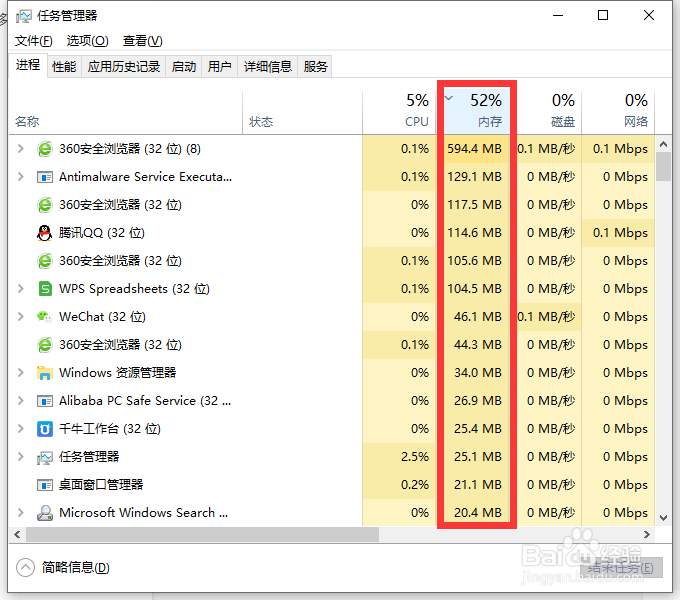The image size is (680, 600).
Task: Click the vertical scrollbar down arrow
Action: click(664, 517)
